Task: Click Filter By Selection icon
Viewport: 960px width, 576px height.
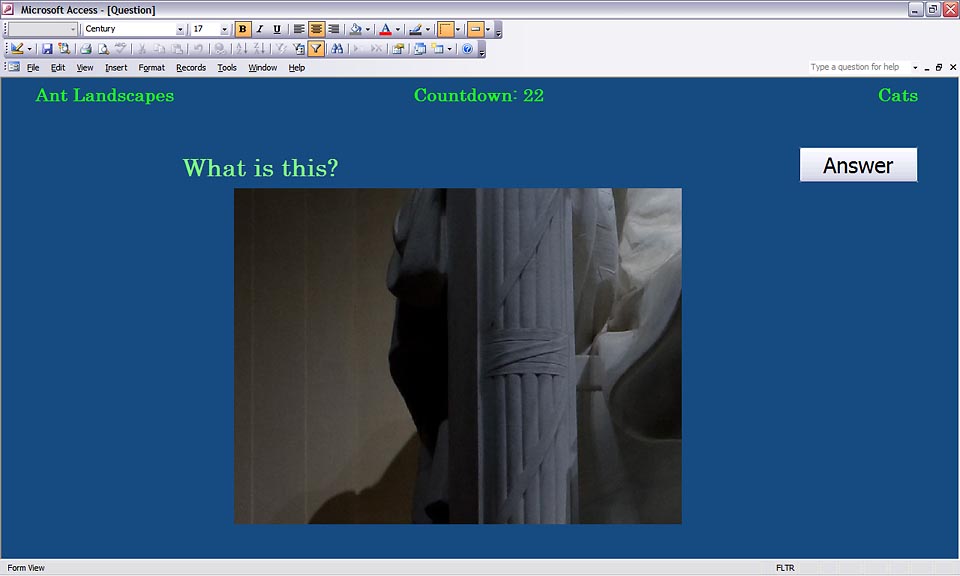Action: [x=280, y=48]
